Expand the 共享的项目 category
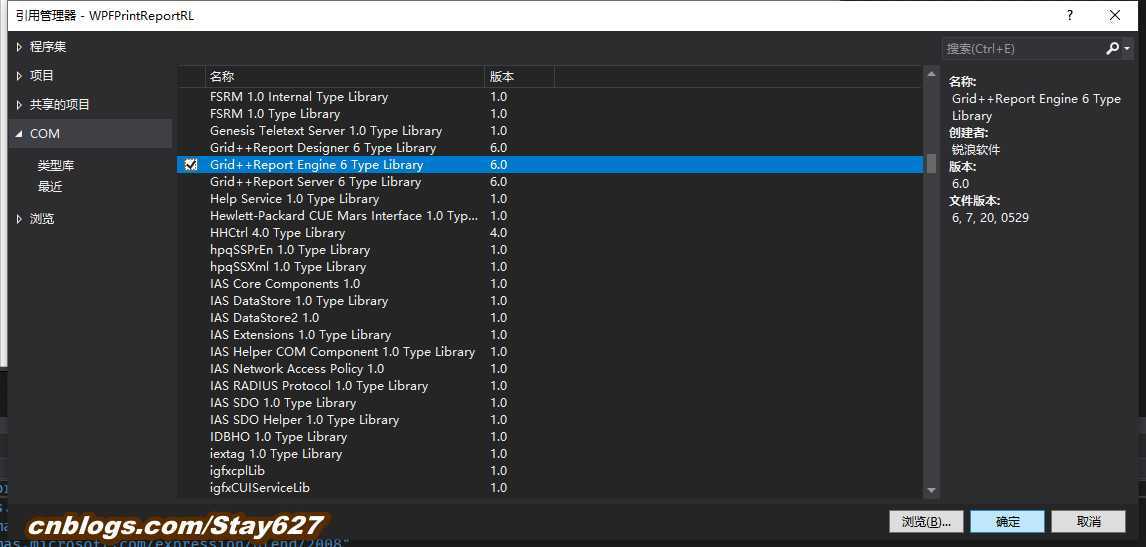The height and width of the screenshot is (547, 1146). click(20, 105)
